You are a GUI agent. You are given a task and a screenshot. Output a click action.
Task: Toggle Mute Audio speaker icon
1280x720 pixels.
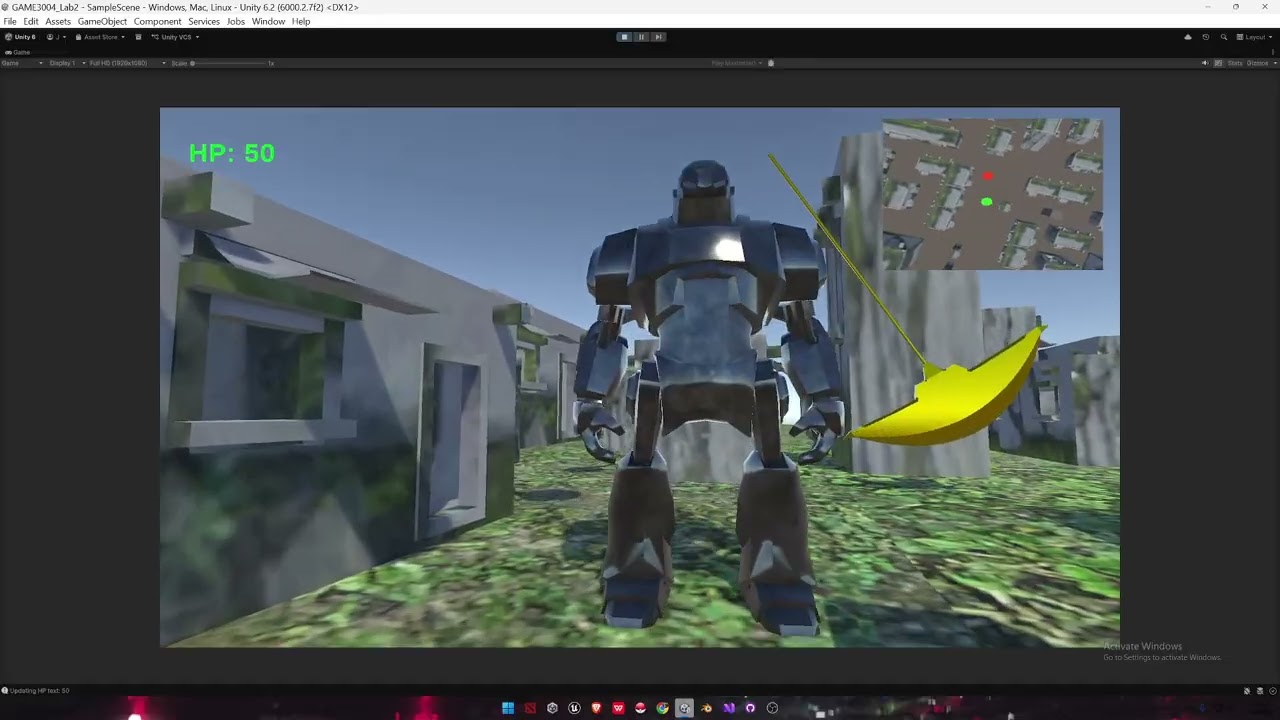pos(1205,63)
